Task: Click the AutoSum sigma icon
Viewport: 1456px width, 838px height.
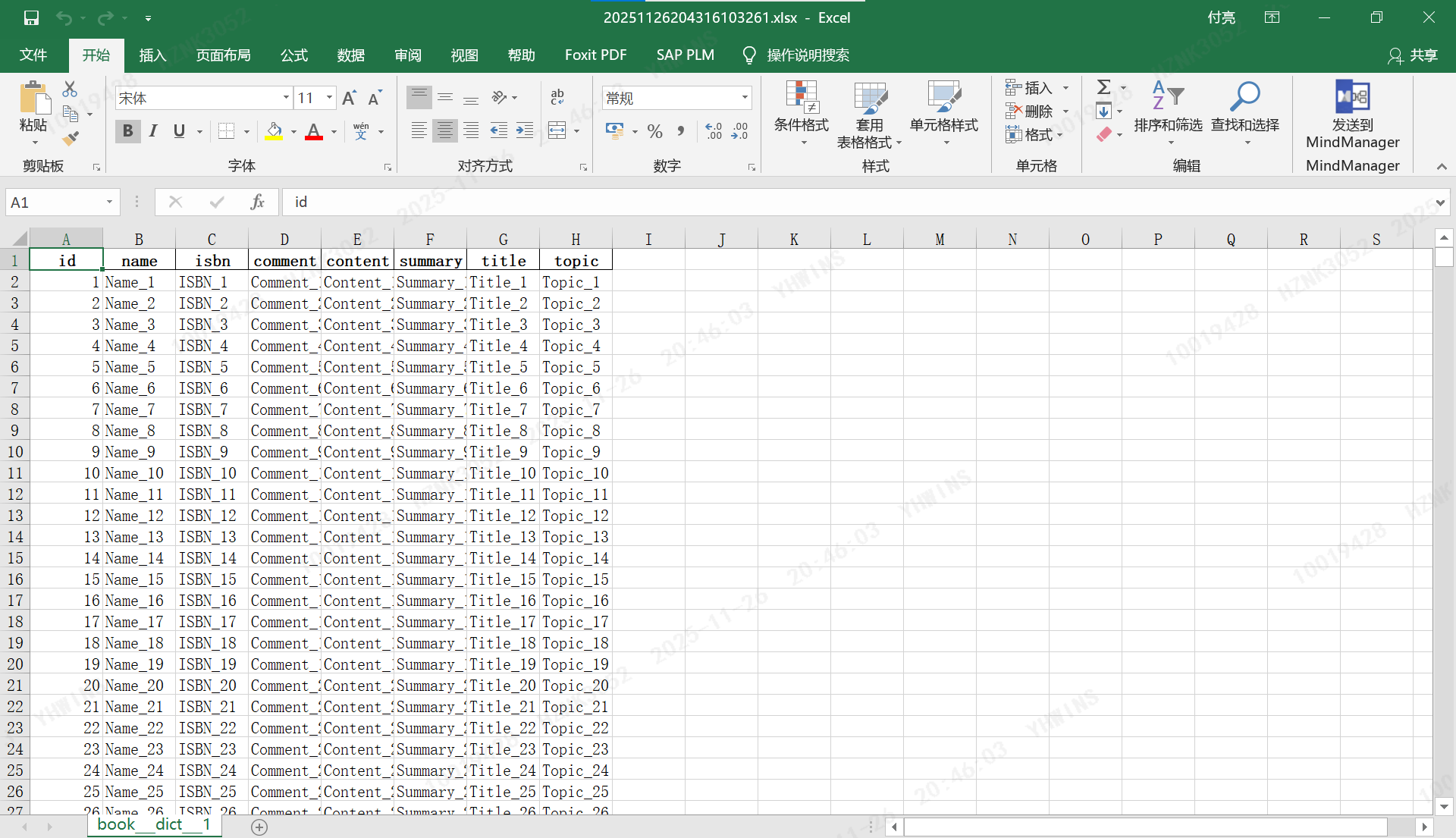Action: 1104,87
